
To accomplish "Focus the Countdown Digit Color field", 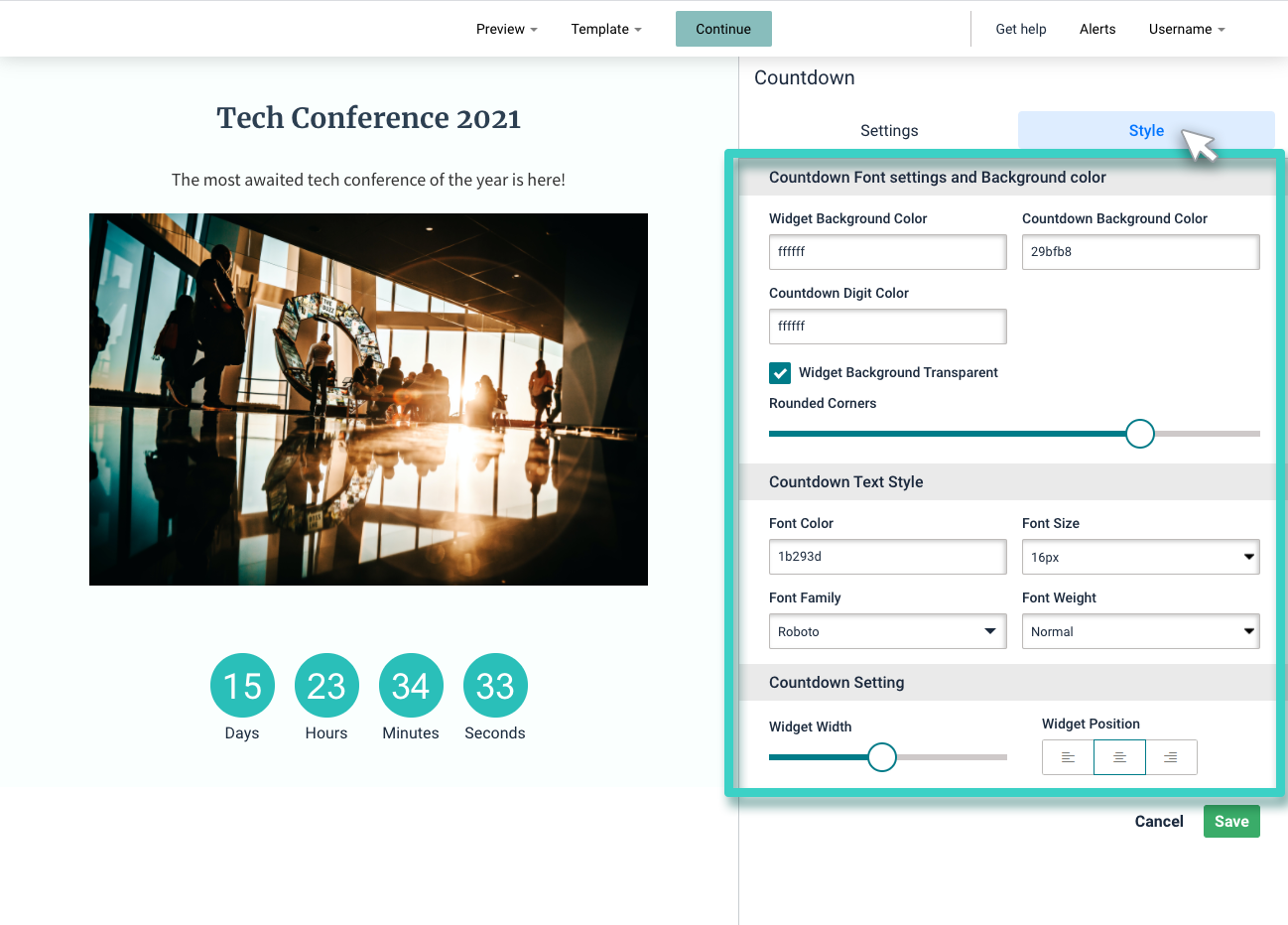I will [x=887, y=327].
